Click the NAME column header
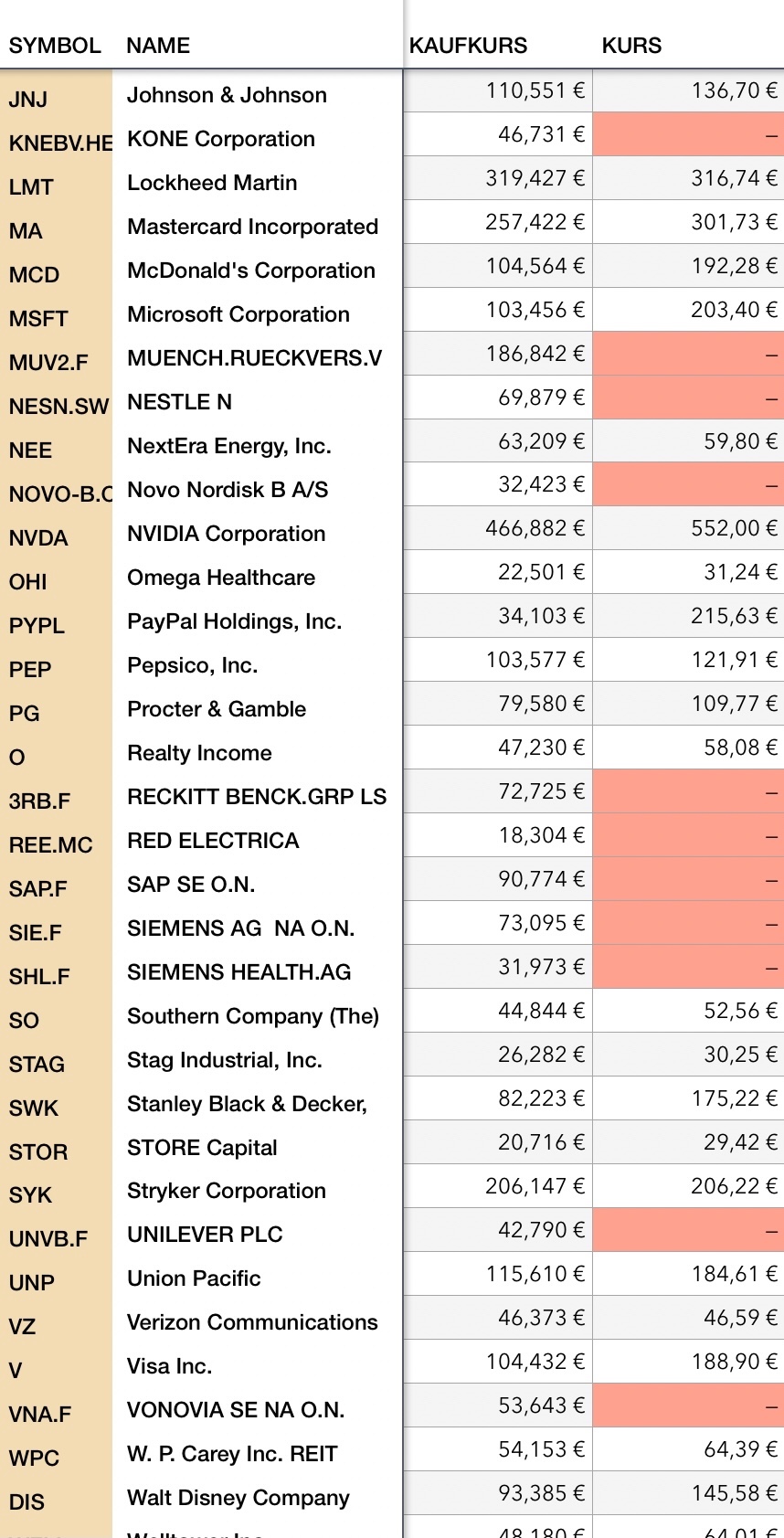This screenshot has width=784, height=1538. tap(158, 46)
